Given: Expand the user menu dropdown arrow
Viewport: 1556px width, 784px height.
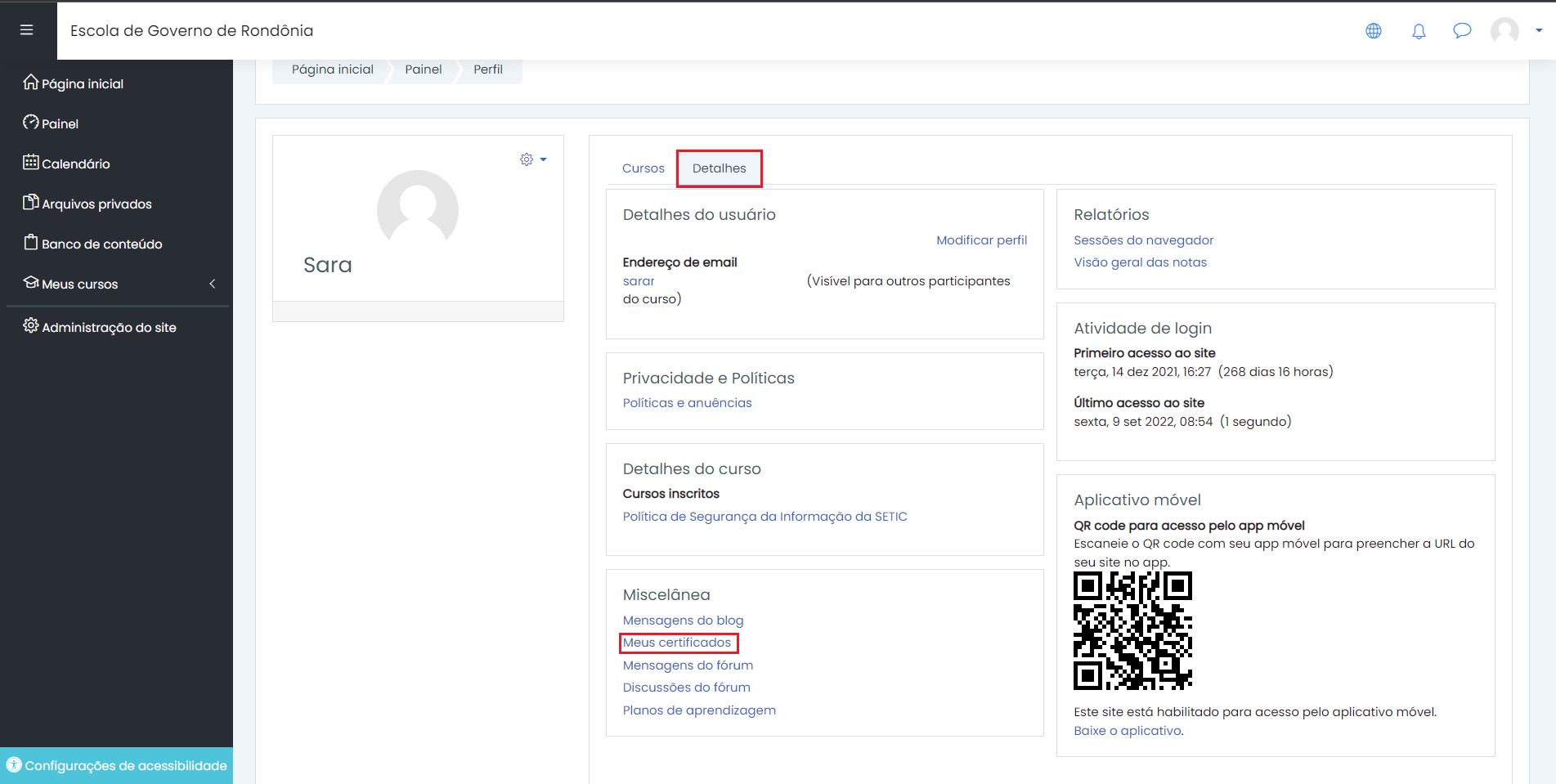Looking at the screenshot, I should click(x=1539, y=30).
